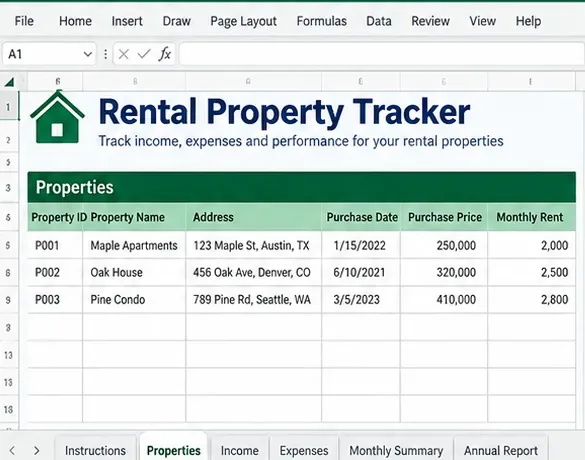
Task: Switch to the Income sheet tab
Action: (240, 450)
